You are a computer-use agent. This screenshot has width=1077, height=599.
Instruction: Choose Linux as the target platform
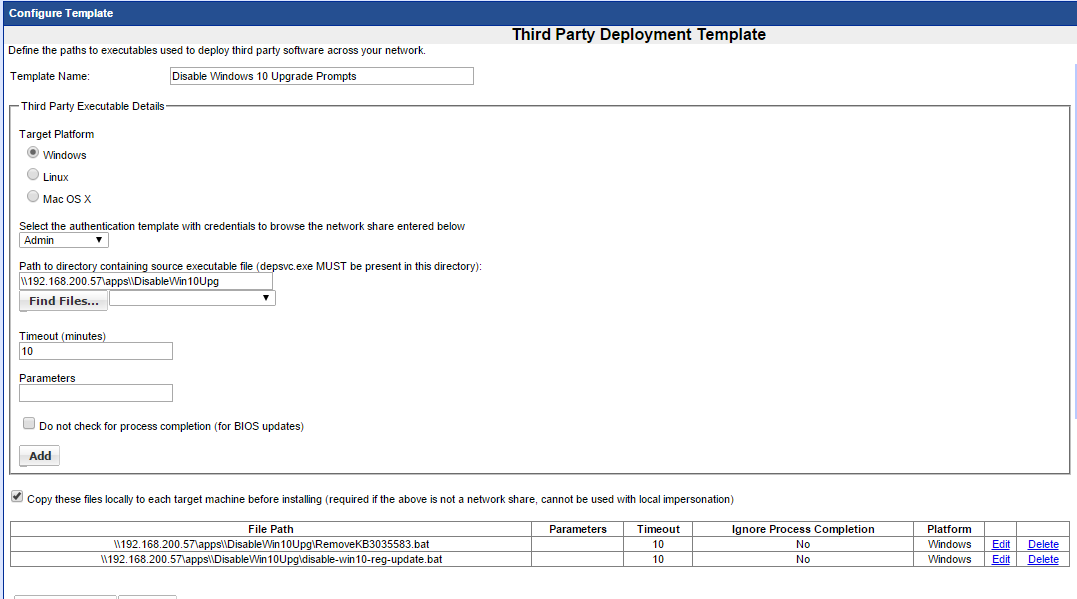33,175
